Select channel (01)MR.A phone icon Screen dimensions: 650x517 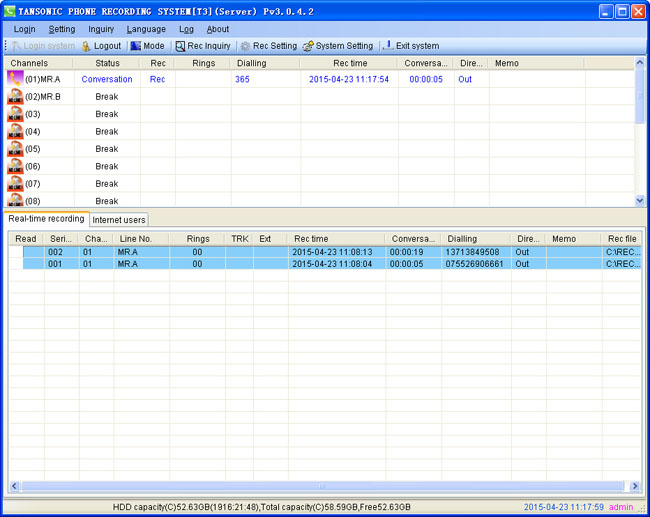tap(15, 79)
